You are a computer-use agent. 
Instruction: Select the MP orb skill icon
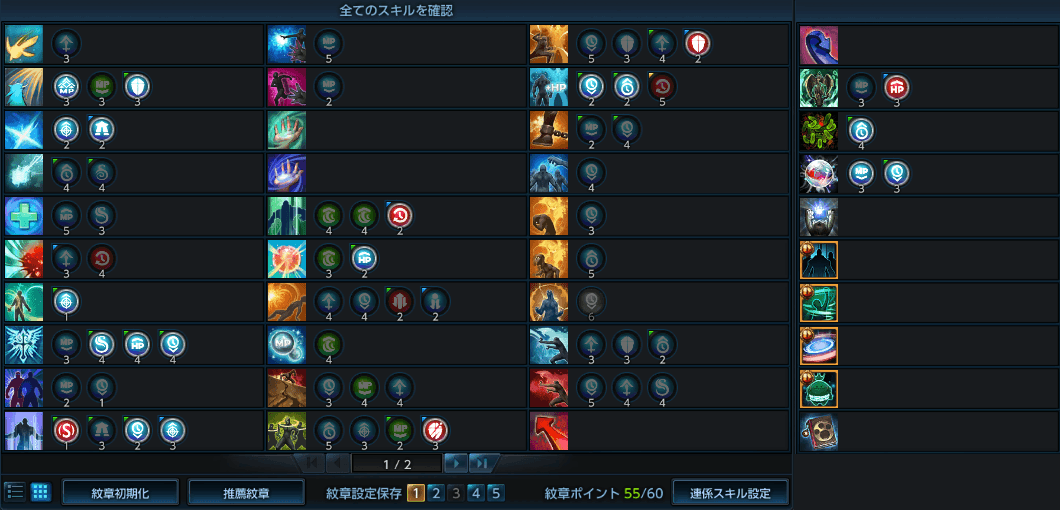287,345
